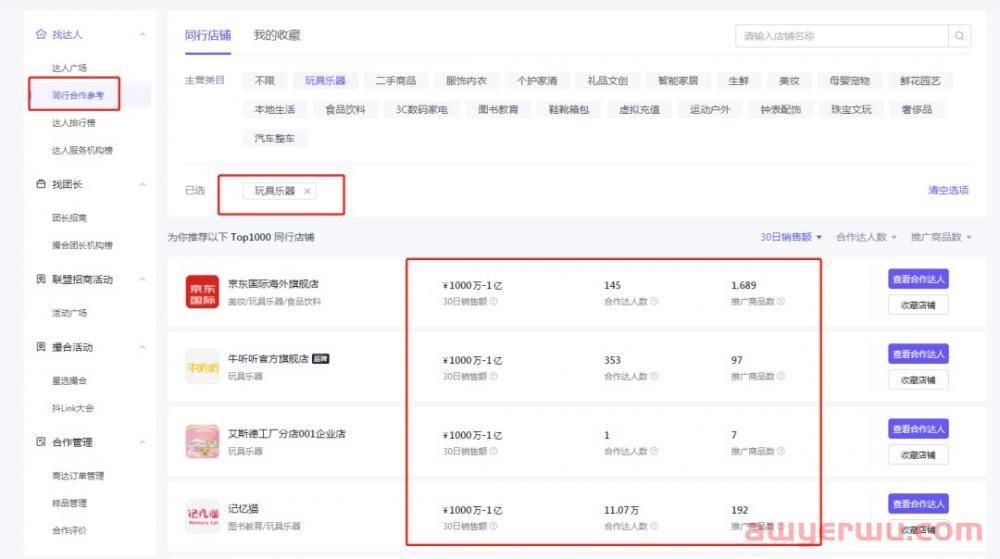Open the 30日销售额 sort dropdown
Screen dimensions: 1000x559
[791, 237]
